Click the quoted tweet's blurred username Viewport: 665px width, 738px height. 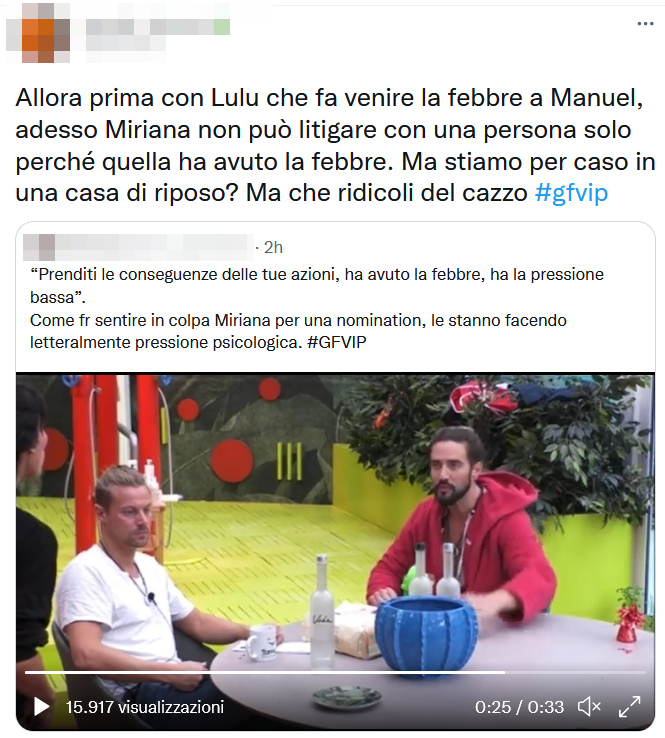tap(154, 247)
